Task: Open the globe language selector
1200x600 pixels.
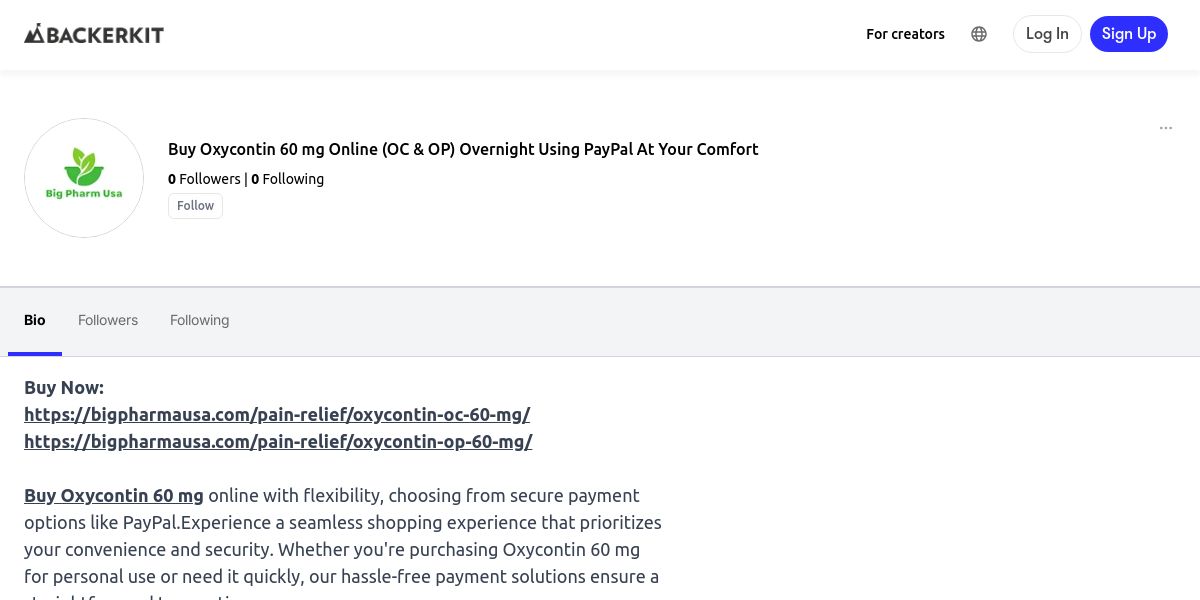Action: pos(979,34)
